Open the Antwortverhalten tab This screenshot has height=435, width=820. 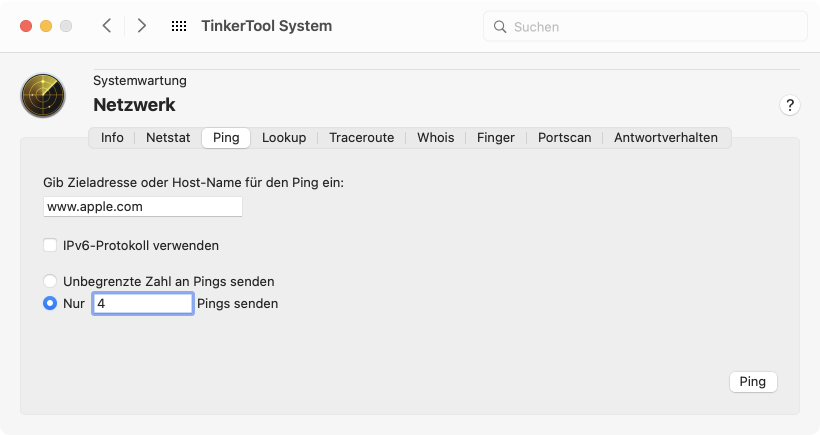pos(666,138)
